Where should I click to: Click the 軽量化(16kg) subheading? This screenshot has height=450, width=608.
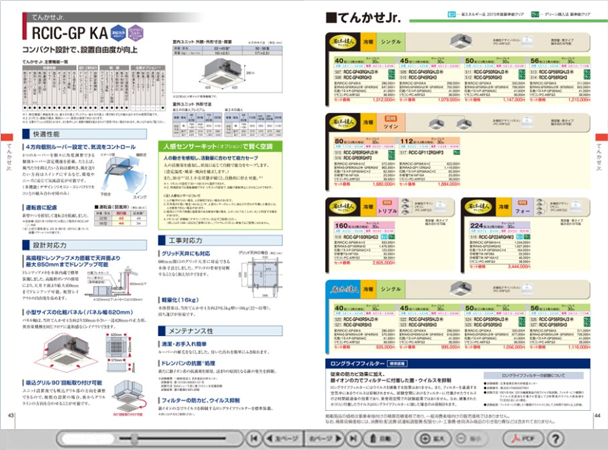180,300
